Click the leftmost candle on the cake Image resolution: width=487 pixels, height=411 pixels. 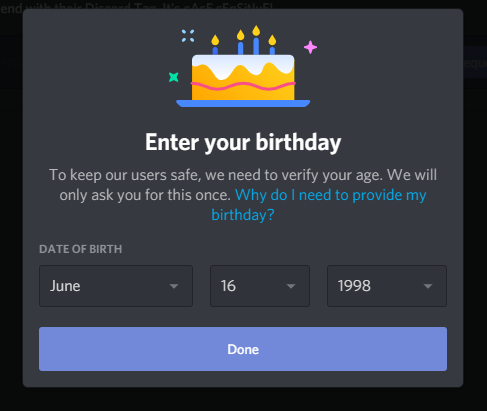(x=215, y=45)
